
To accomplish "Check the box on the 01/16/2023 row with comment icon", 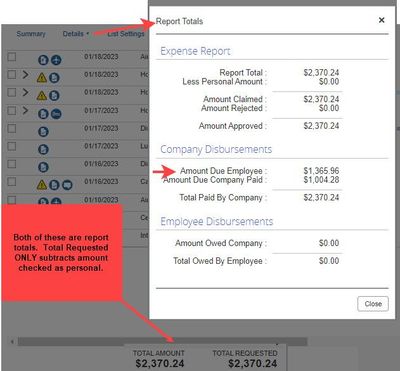I will click(x=12, y=182).
